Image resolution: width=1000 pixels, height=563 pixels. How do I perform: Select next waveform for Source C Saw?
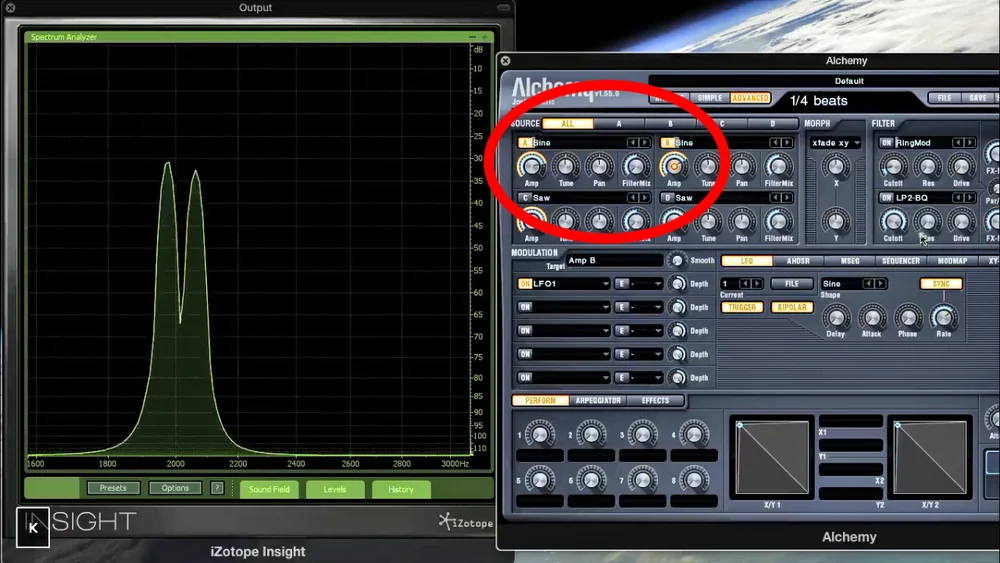[644, 198]
